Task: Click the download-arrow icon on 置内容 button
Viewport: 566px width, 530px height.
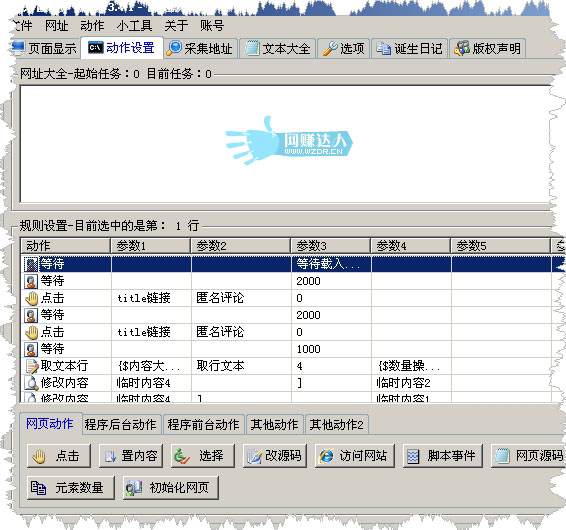Action: point(110,457)
